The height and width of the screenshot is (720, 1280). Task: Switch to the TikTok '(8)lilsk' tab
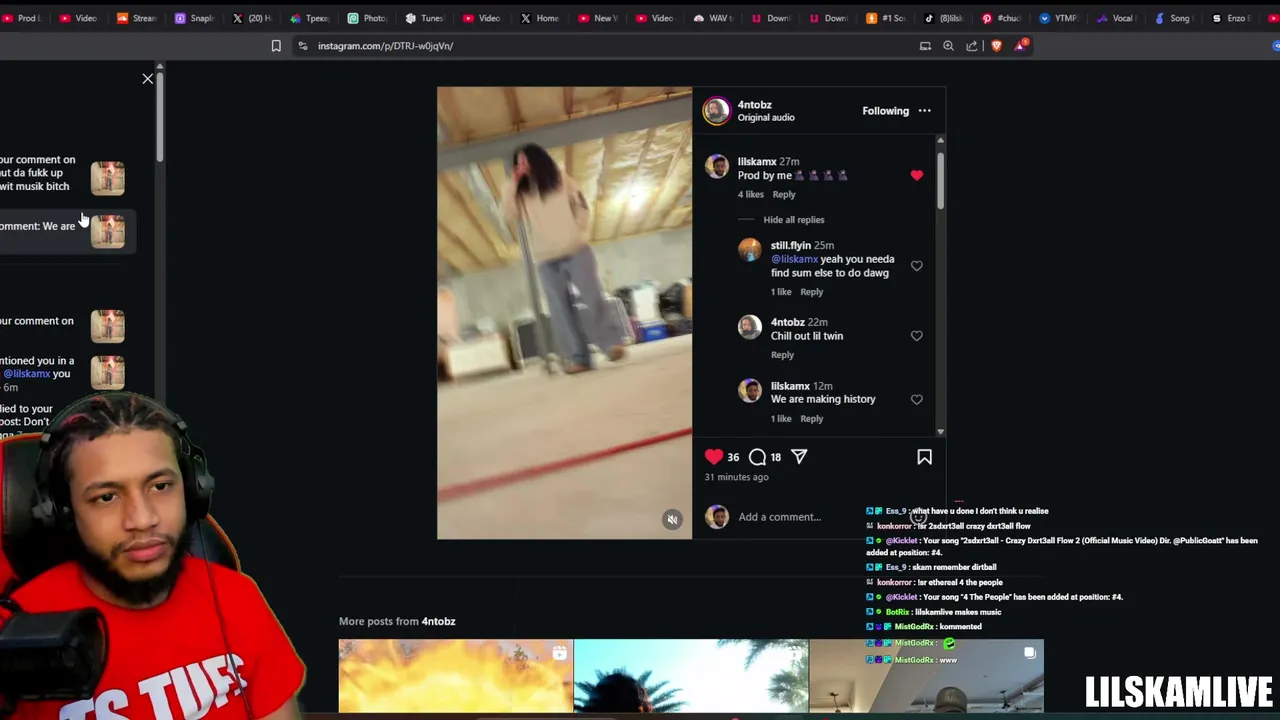coord(943,18)
